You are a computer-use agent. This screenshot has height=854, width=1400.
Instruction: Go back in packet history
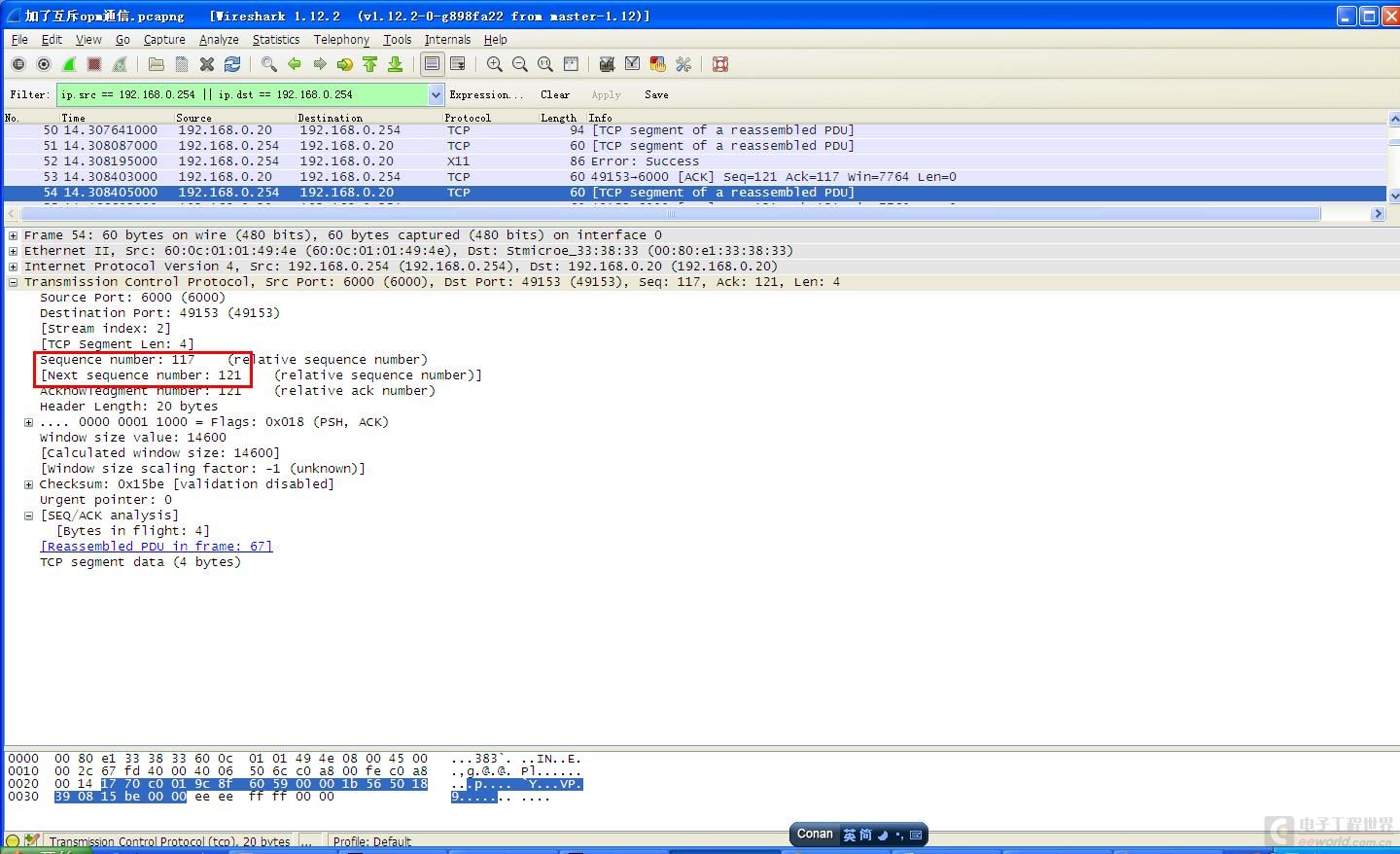click(x=294, y=64)
